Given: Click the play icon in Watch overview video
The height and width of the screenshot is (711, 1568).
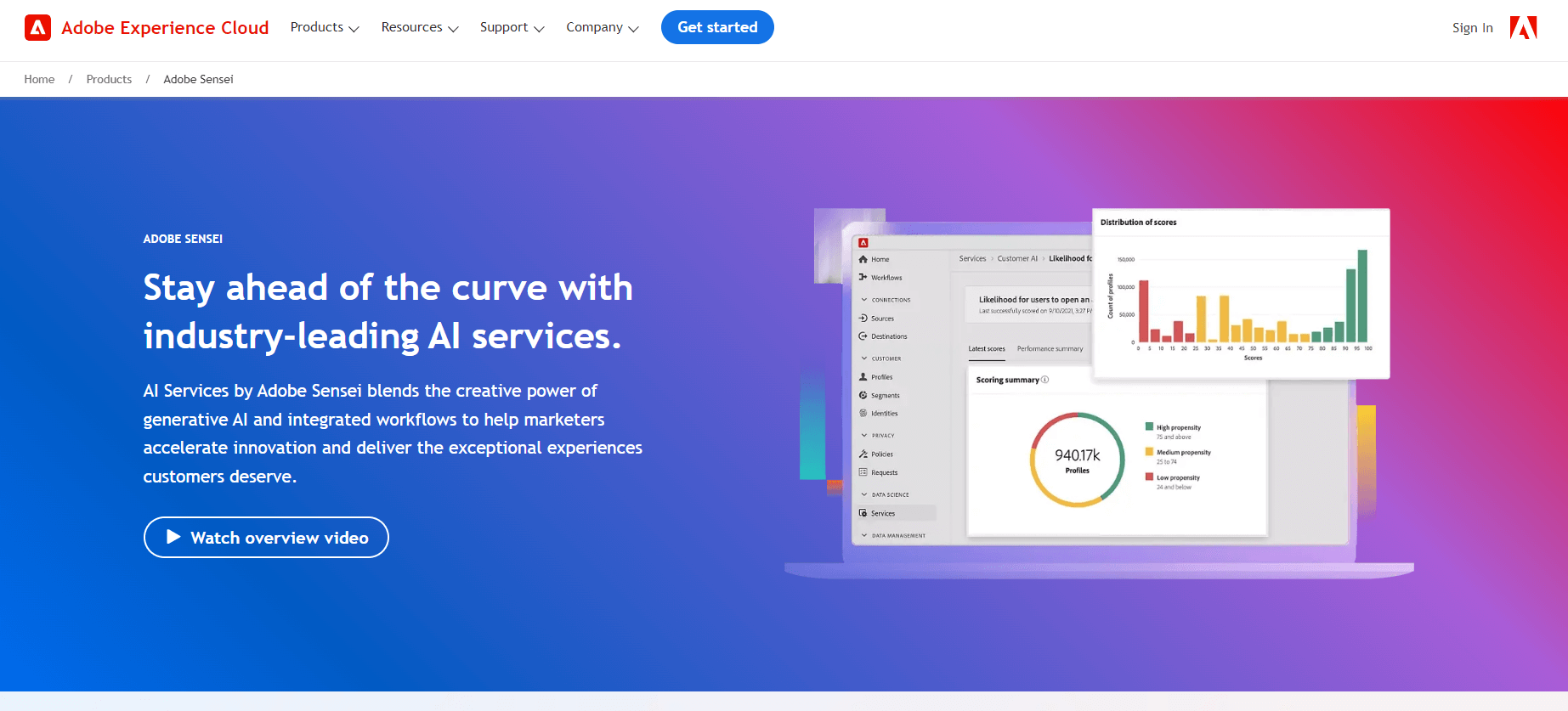Looking at the screenshot, I should point(173,537).
